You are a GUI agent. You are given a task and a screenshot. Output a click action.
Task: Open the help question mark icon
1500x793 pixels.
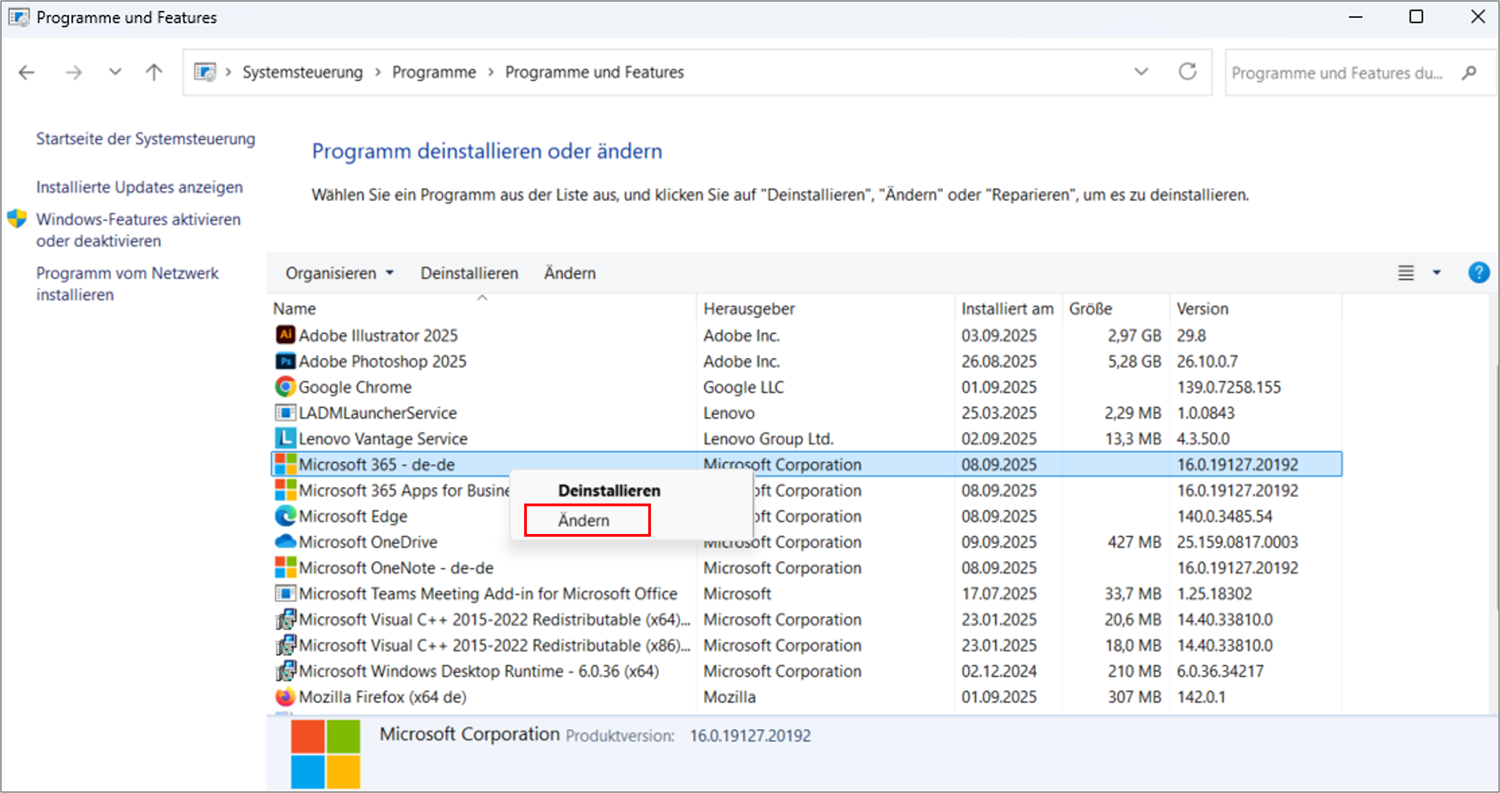pos(1479,273)
